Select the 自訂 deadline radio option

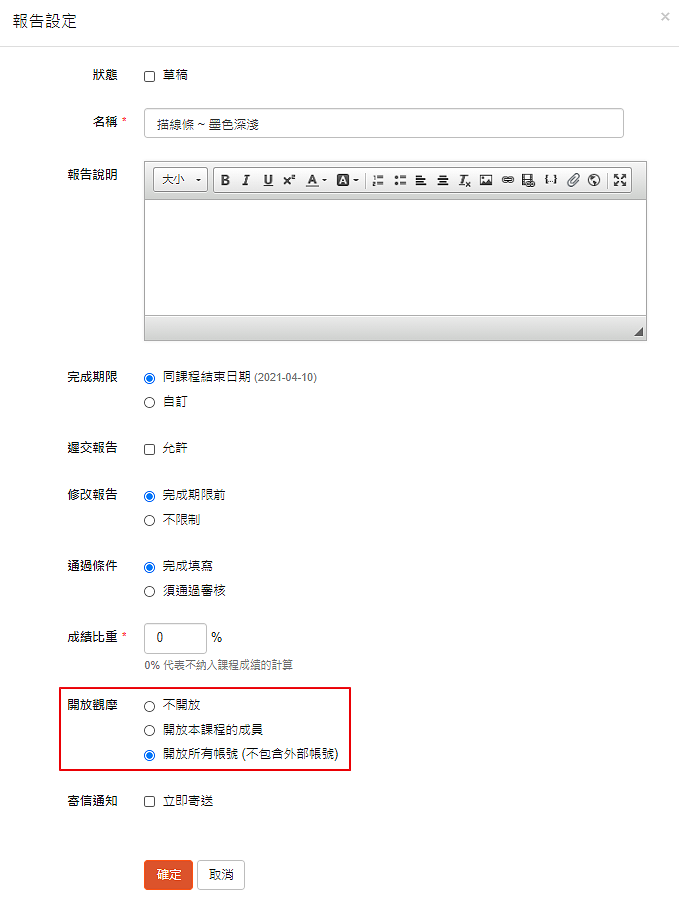click(x=150, y=403)
